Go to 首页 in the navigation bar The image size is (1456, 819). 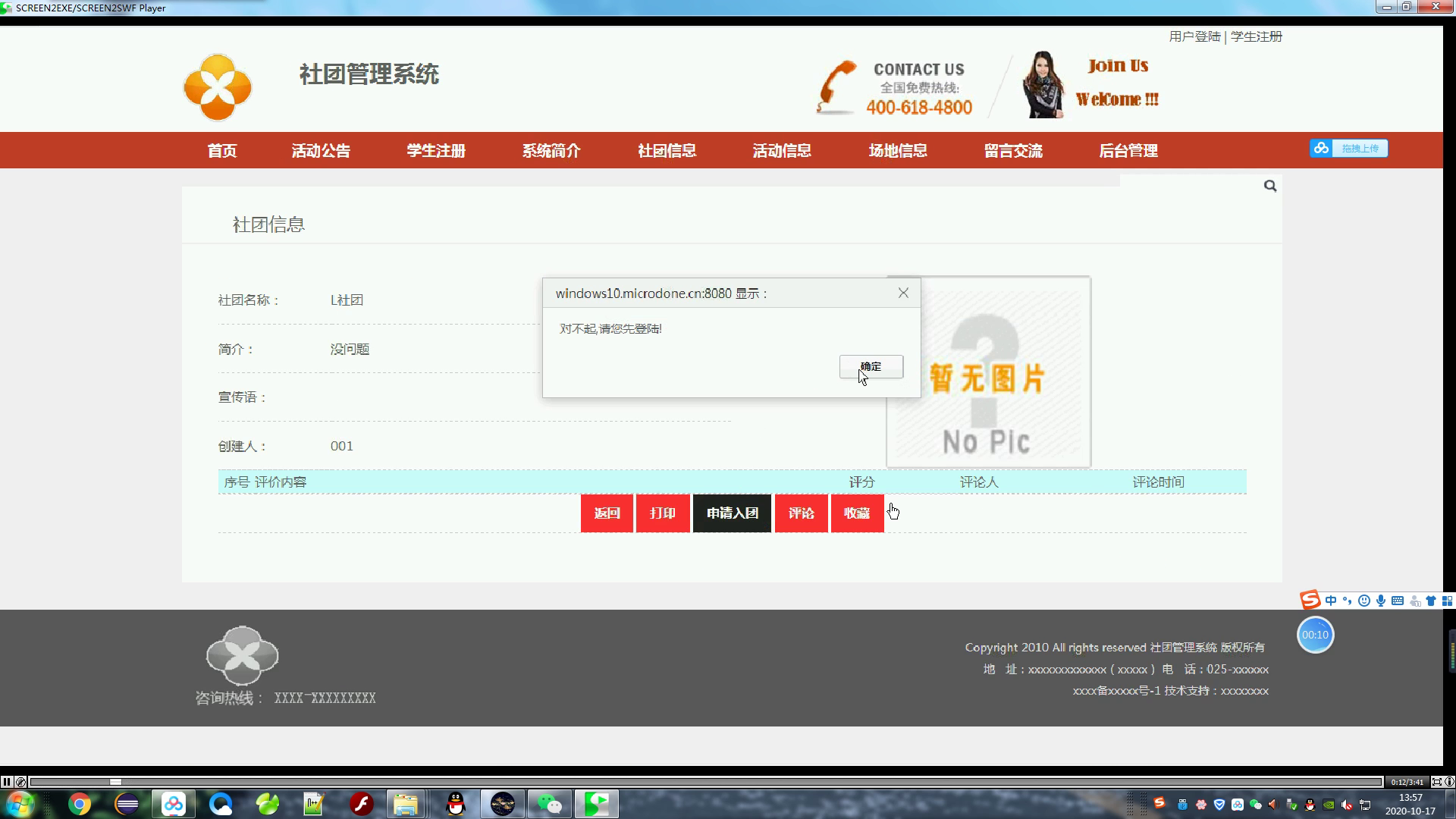222,150
